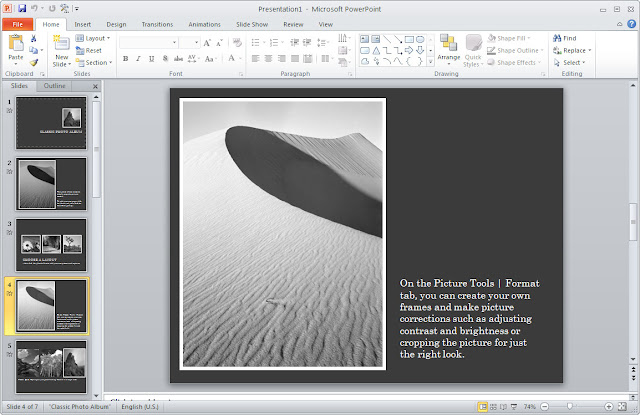This screenshot has height=415, width=640.
Task: Open the File tab
Action: (x=18, y=24)
